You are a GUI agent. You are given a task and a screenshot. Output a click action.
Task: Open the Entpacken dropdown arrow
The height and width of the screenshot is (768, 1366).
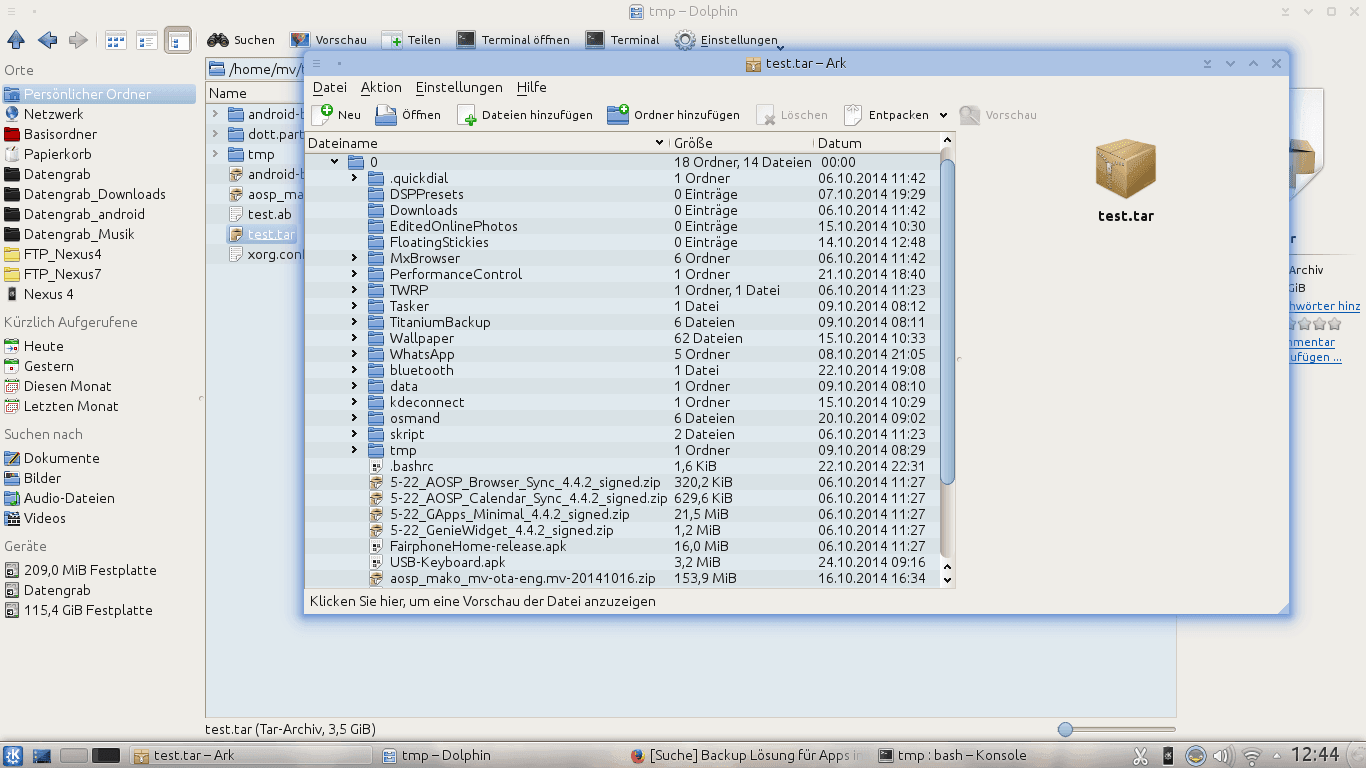coord(943,115)
